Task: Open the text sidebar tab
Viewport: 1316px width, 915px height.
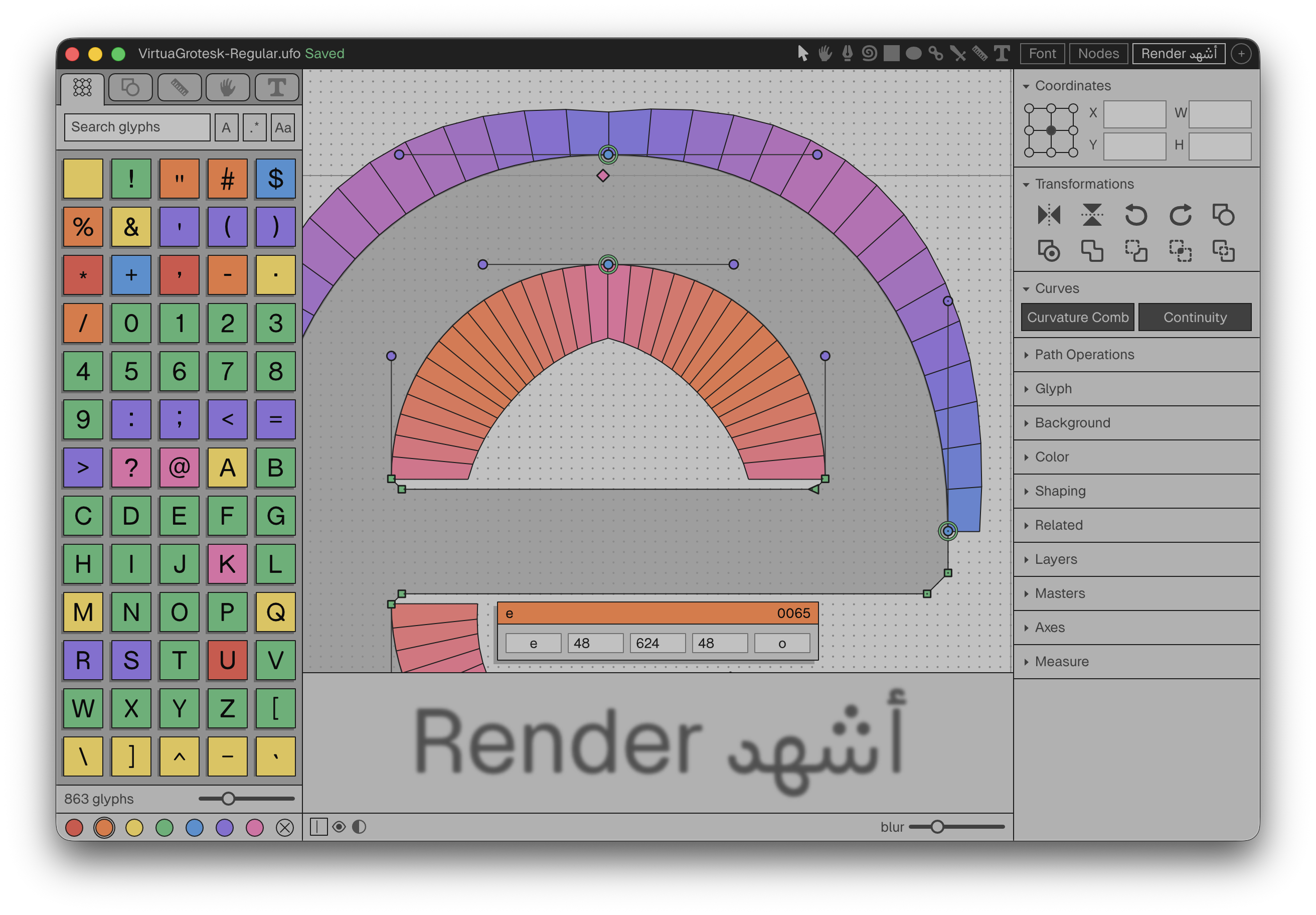Action: [x=277, y=88]
